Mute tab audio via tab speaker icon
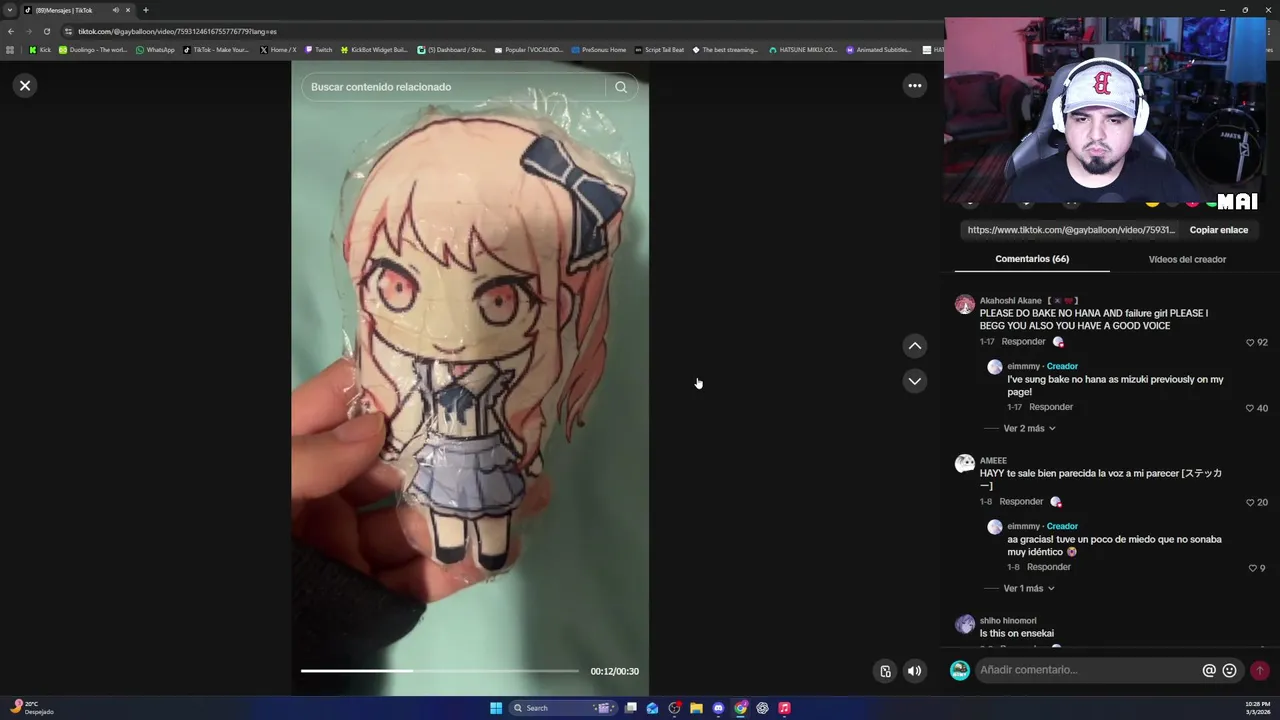The image size is (1280, 720). (116, 10)
